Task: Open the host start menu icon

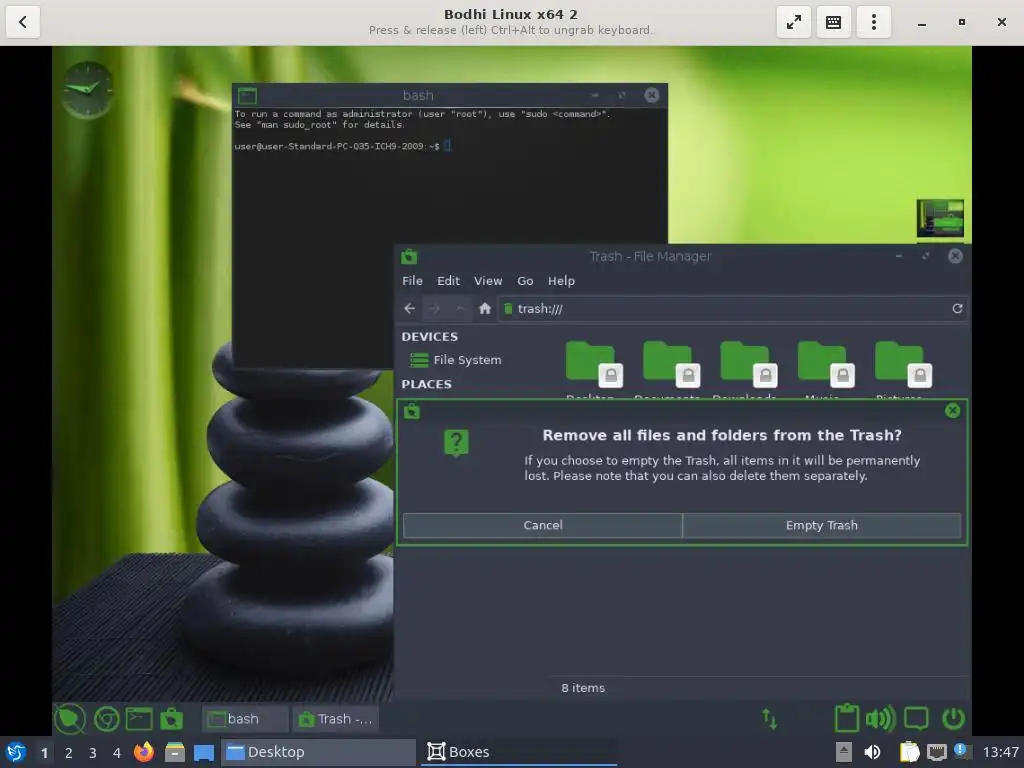Action: pyautogui.click(x=16, y=752)
